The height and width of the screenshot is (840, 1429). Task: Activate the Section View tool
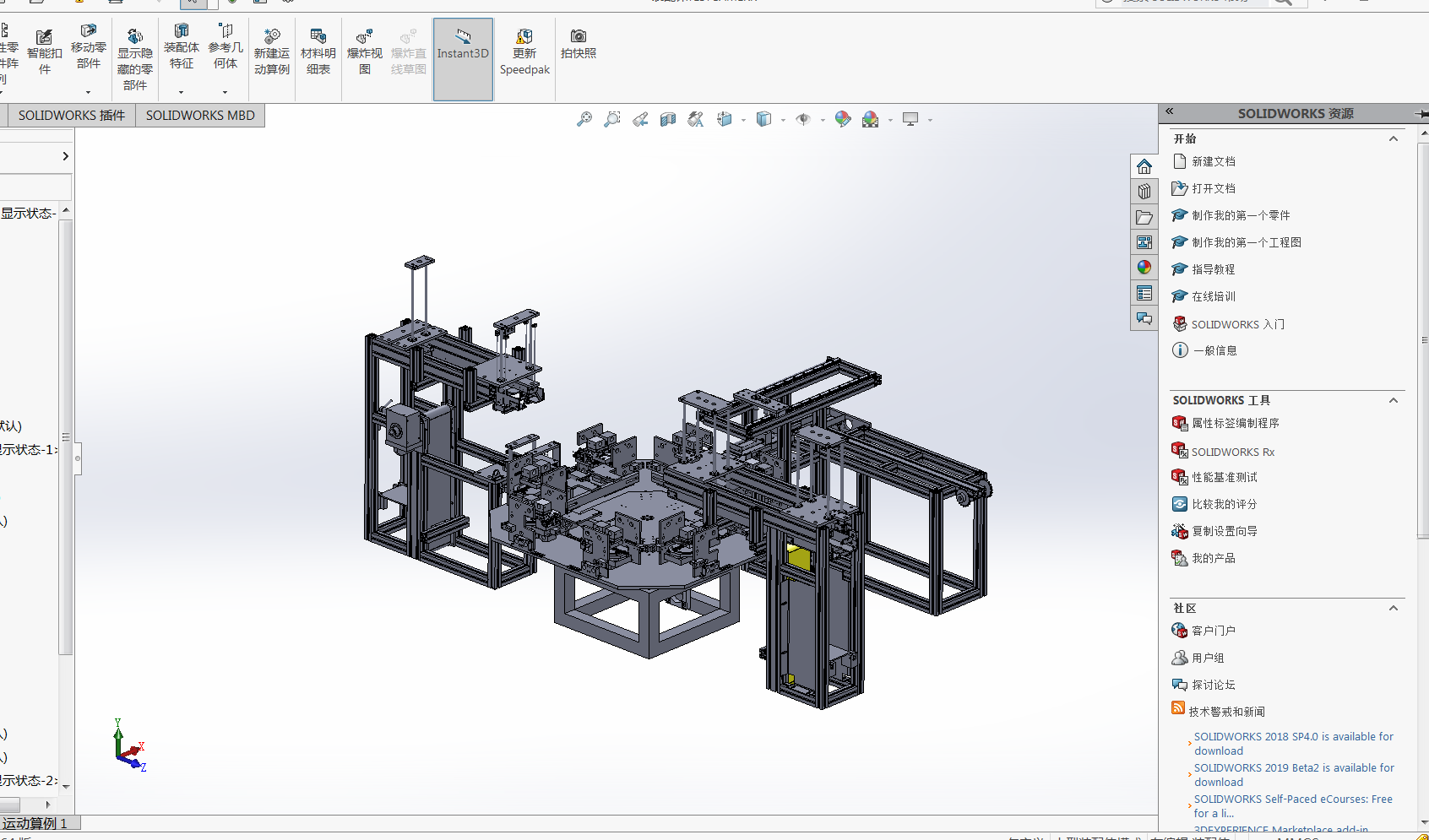pyautogui.click(x=668, y=120)
